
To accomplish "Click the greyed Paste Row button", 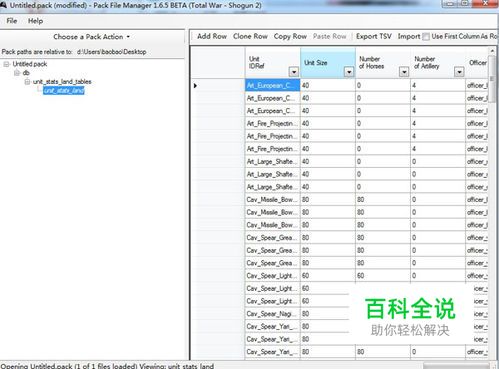I will [x=329, y=36].
